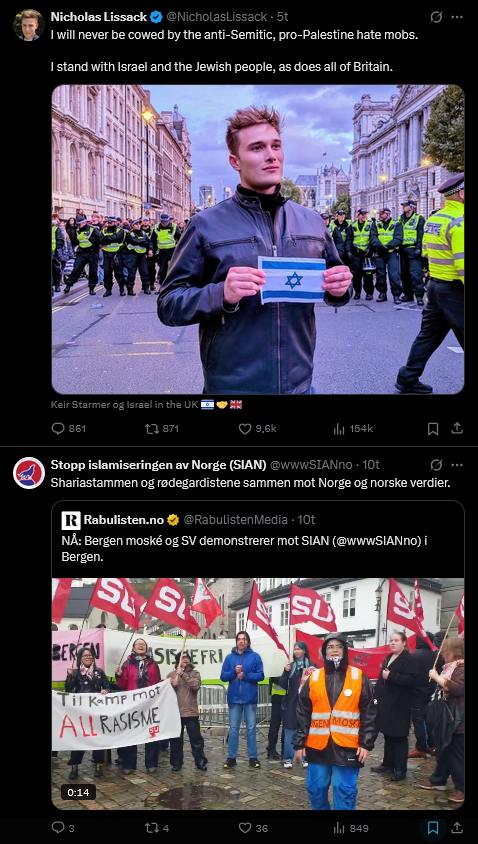The width and height of the screenshot is (478, 844).
Task: Bookmark the Nicholas Lissack post
Action: (x=433, y=428)
